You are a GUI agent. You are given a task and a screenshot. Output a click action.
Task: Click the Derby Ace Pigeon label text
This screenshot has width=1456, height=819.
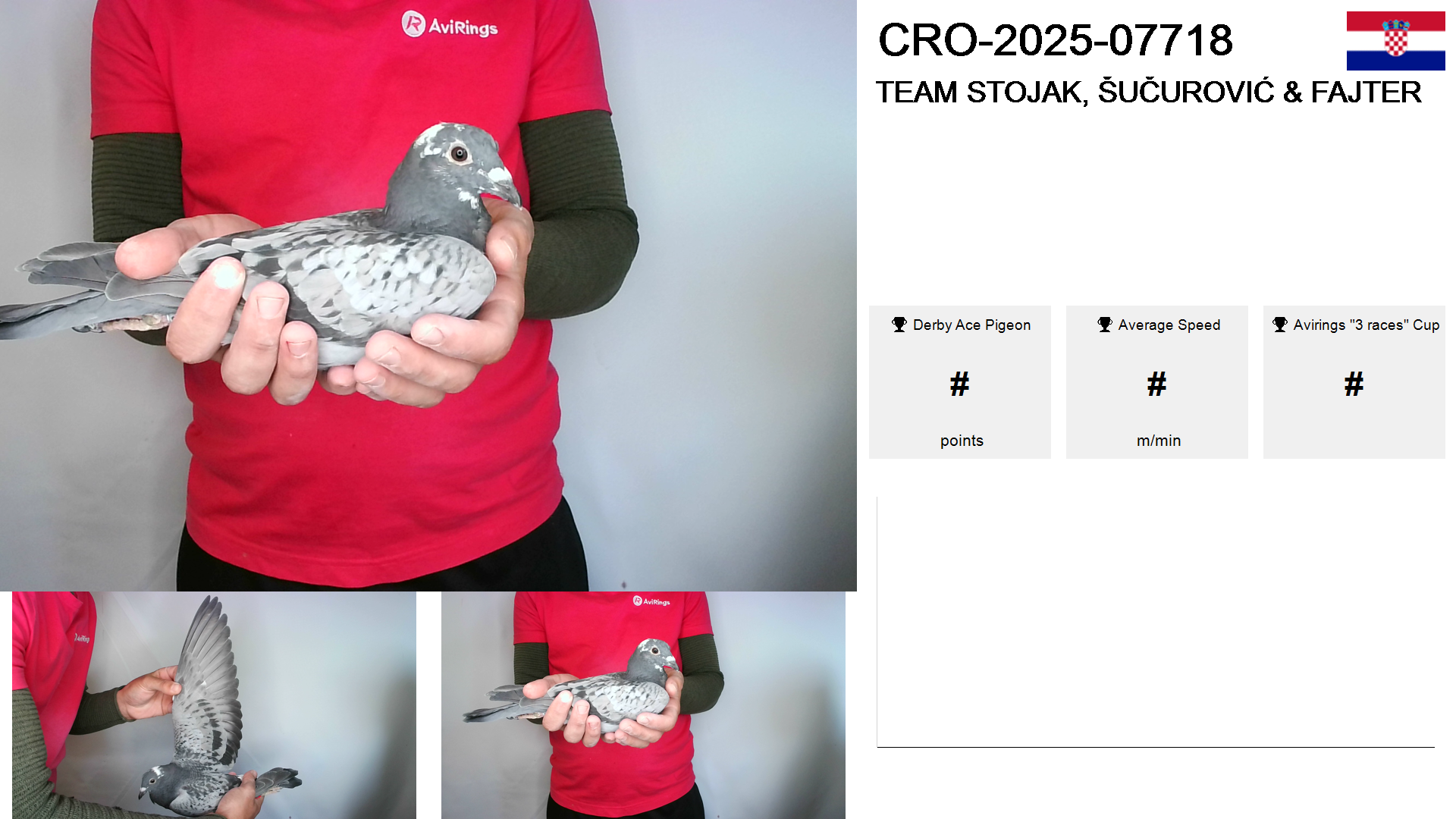point(971,325)
